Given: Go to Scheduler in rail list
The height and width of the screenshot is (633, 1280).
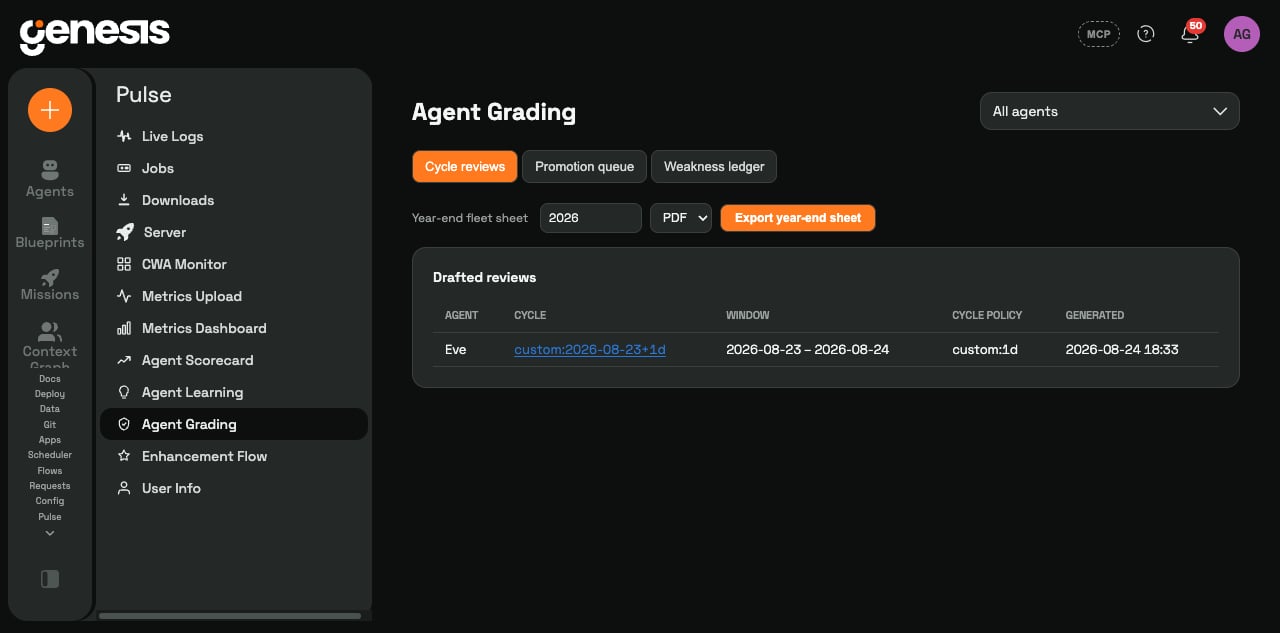Looking at the screenshot, I should 50,455.
